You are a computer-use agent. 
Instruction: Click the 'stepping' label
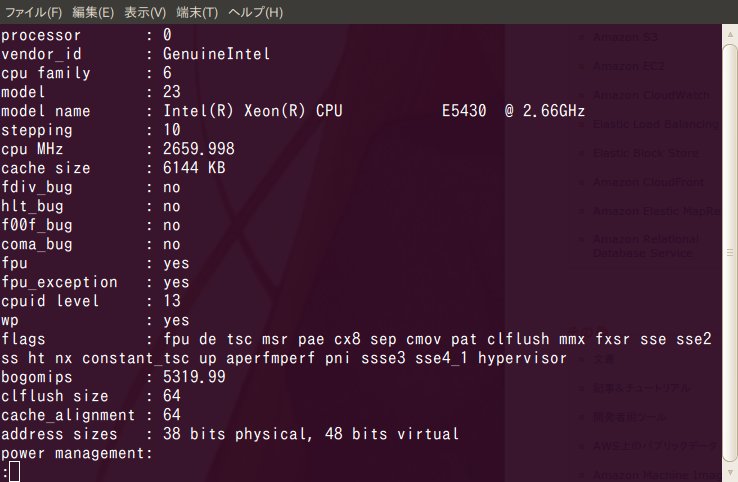[x=37, y=130]
